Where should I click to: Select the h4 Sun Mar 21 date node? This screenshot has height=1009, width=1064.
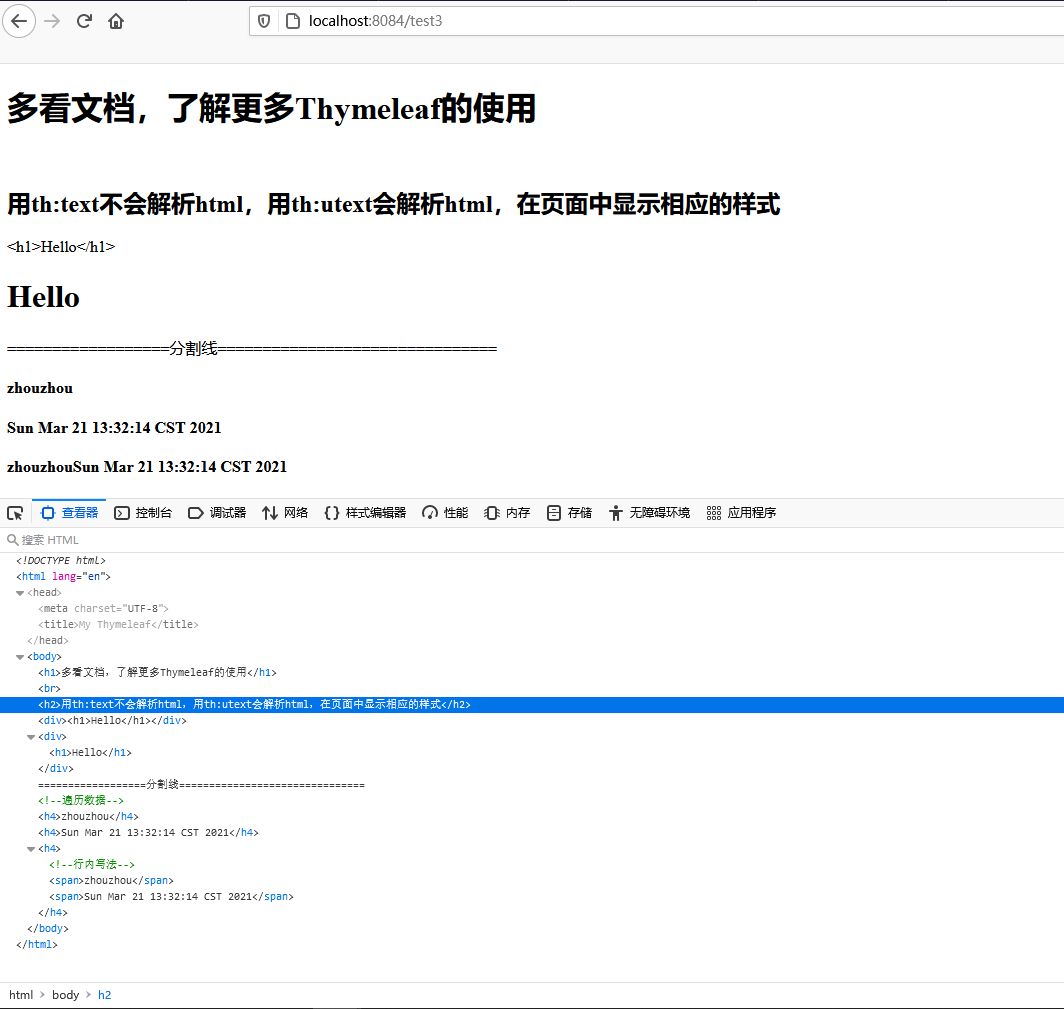point(149,833)
